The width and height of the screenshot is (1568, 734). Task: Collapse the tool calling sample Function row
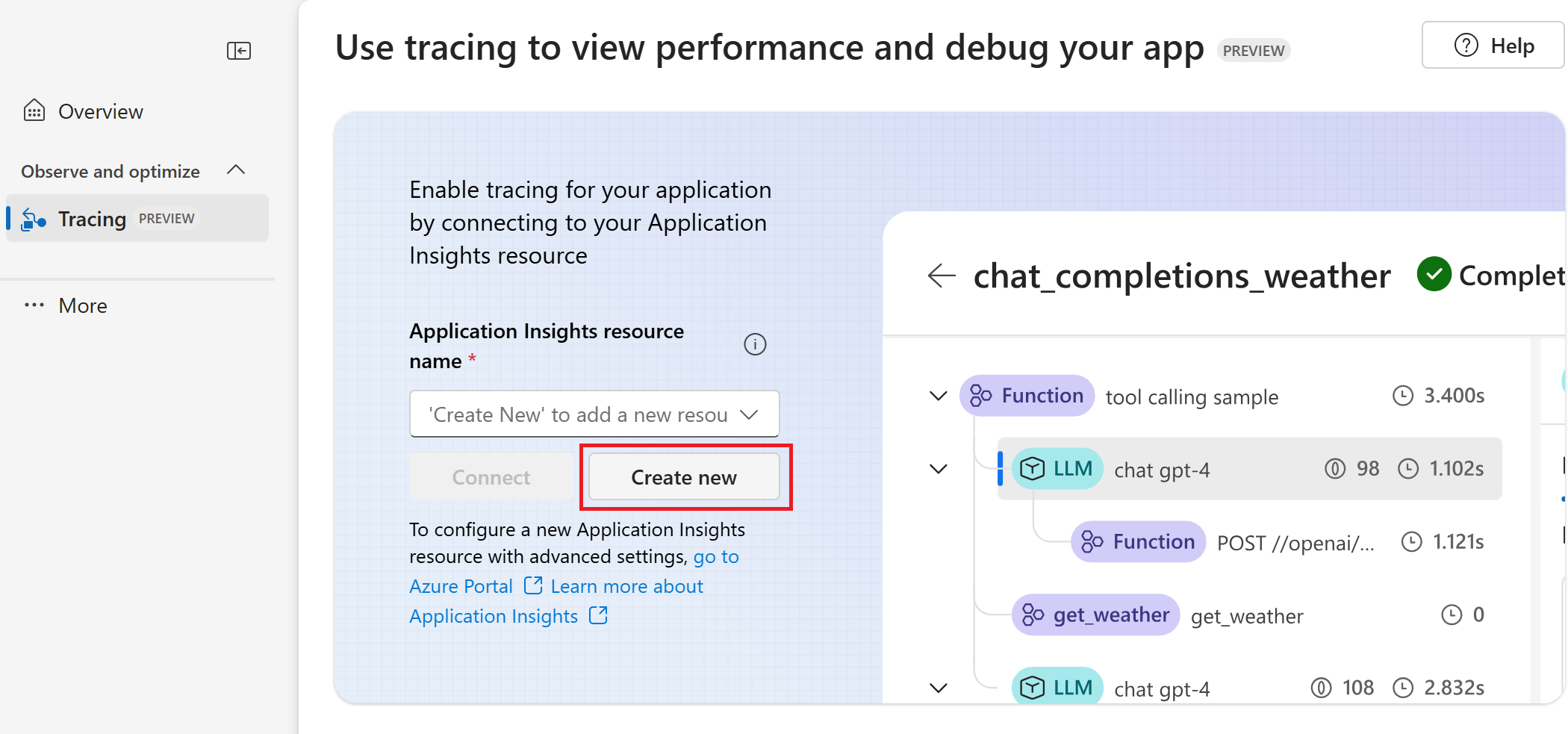938,396
